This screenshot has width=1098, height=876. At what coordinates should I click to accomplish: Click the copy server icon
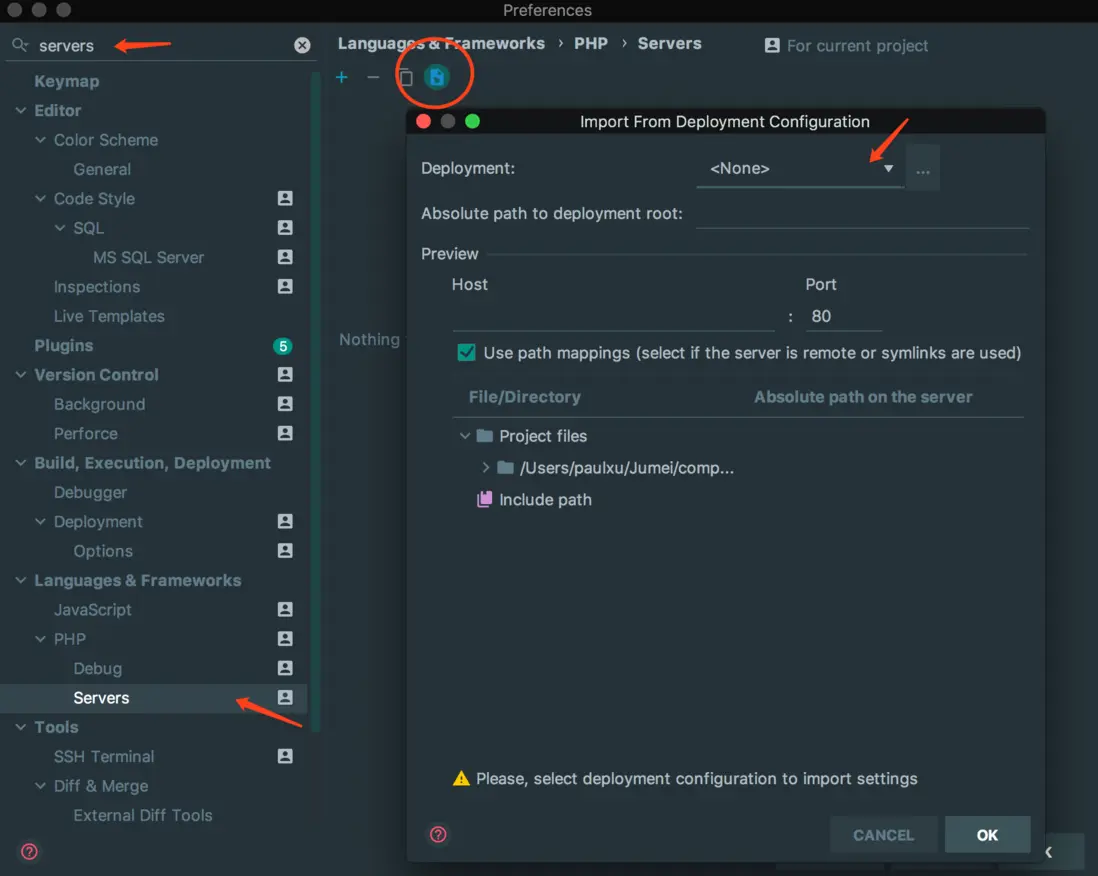coord(405,77)
